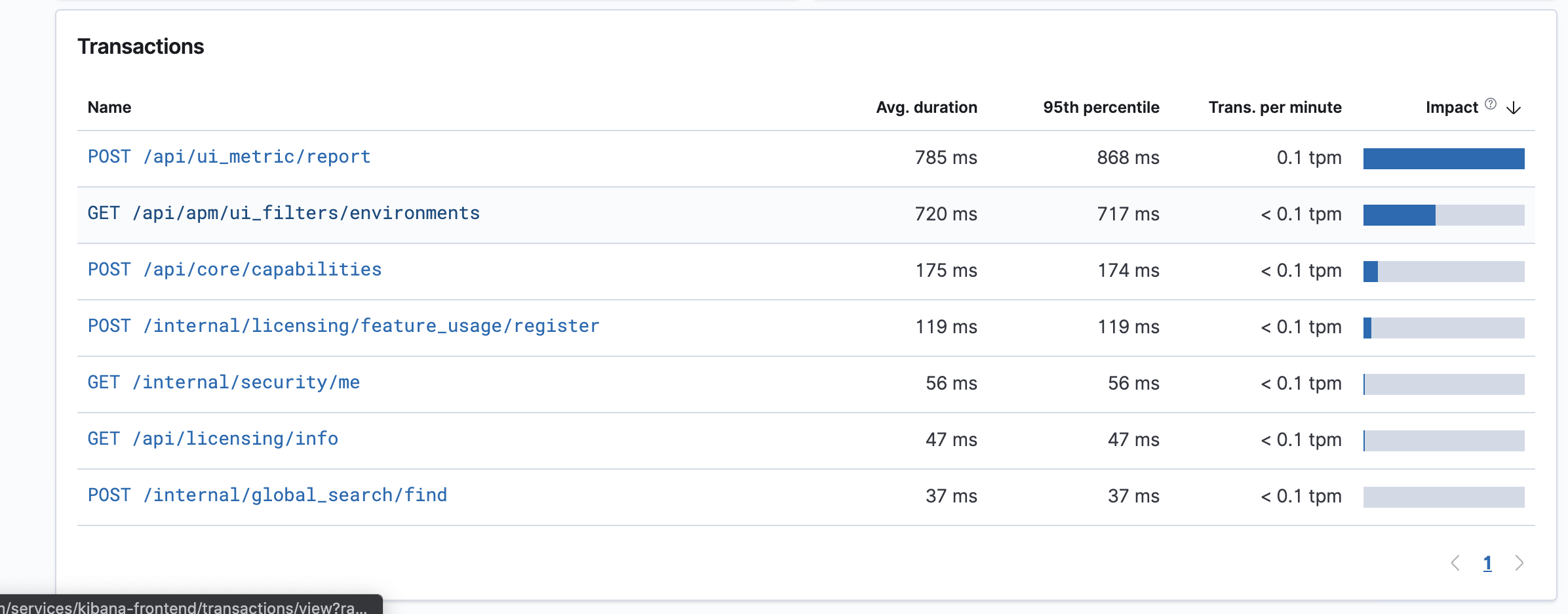Sort the table by 95th percentile
Viewport: 1568px width, 614px height.
[x=1101, y=107]
